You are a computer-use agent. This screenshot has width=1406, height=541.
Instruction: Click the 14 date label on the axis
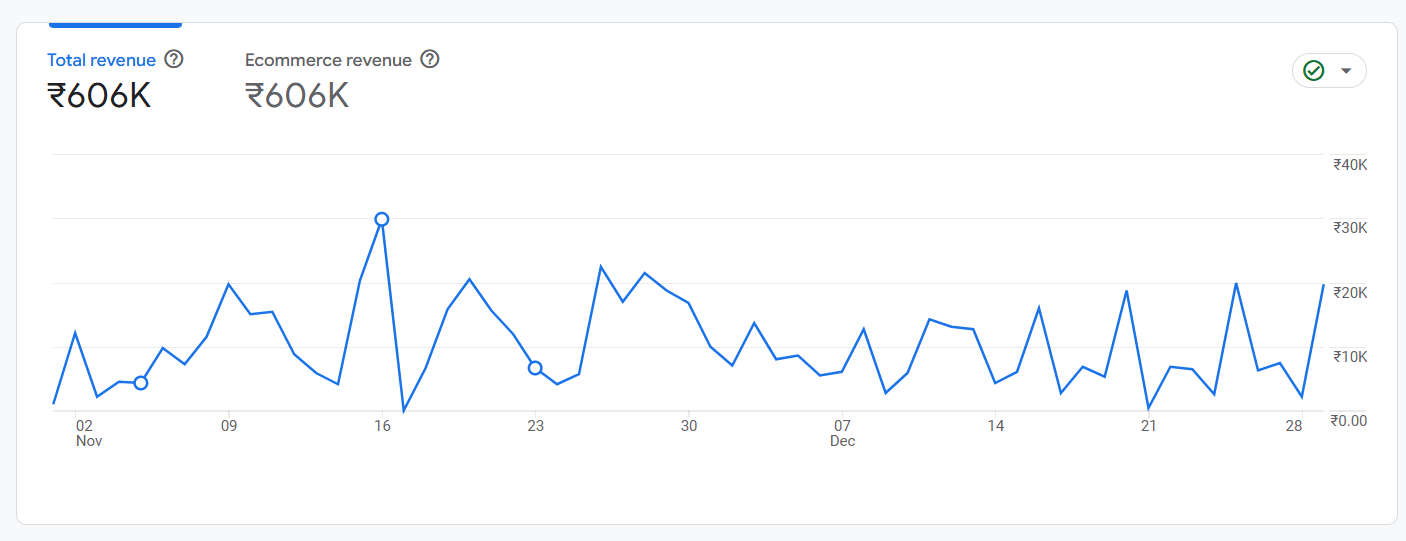click(995, 426)
